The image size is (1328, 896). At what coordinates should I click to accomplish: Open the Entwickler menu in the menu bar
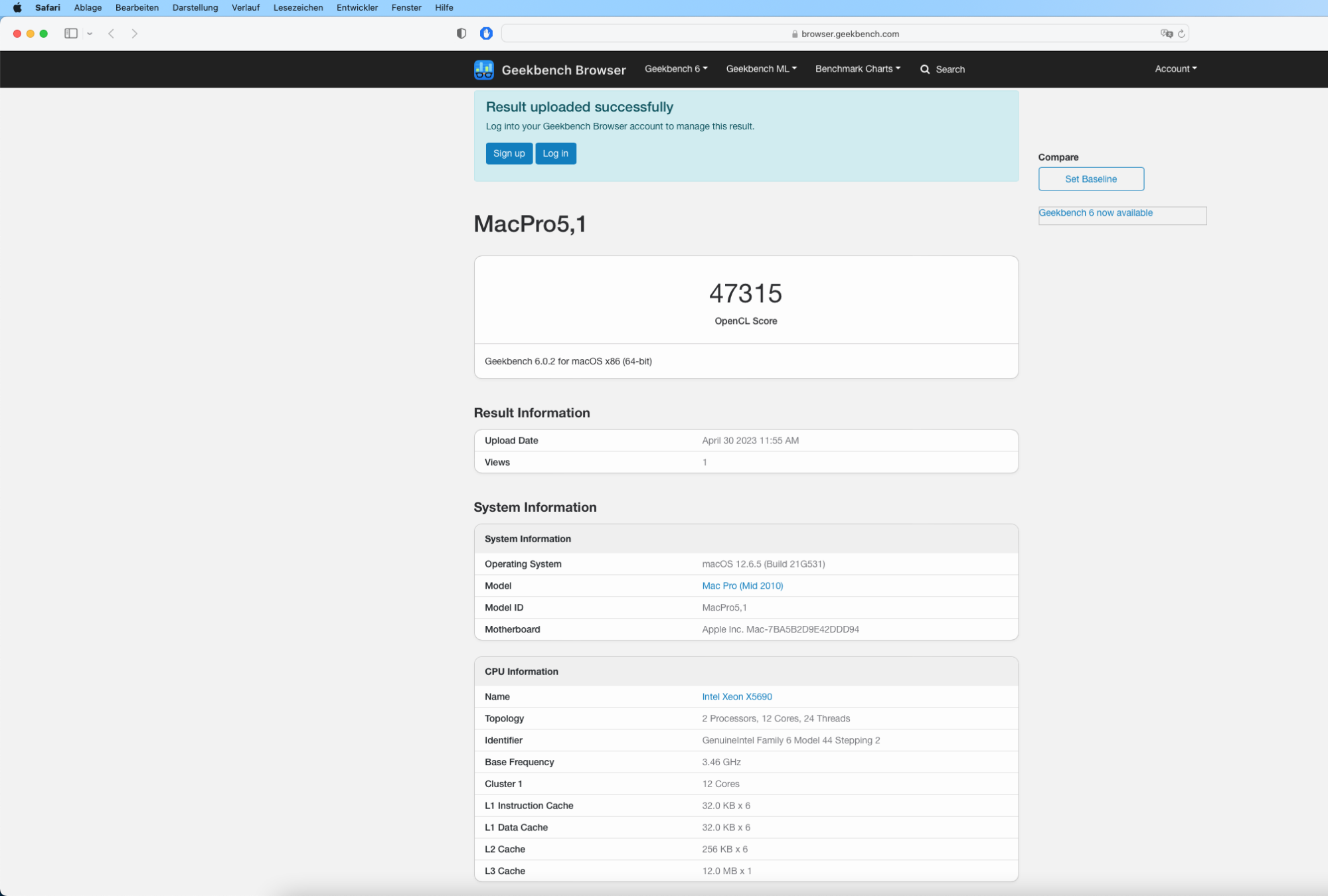click(x=357, y=8)
